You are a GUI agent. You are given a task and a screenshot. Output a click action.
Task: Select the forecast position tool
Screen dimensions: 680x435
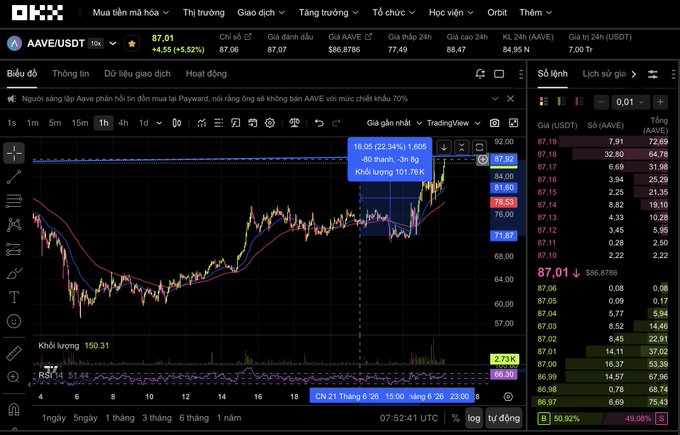tap(14, 249)
